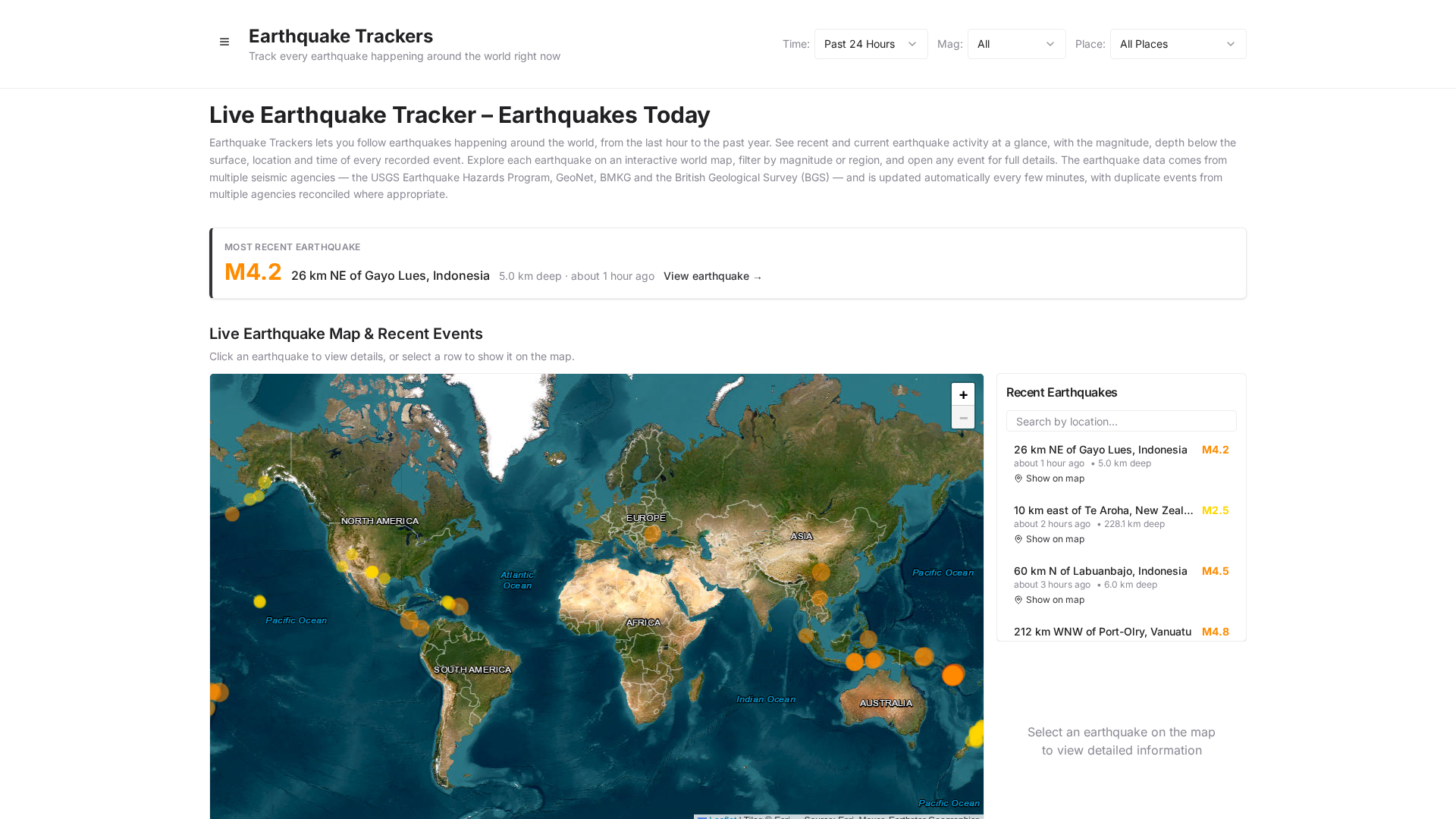Click the Search by location field
The image size is (1456, 819).
1121,422
